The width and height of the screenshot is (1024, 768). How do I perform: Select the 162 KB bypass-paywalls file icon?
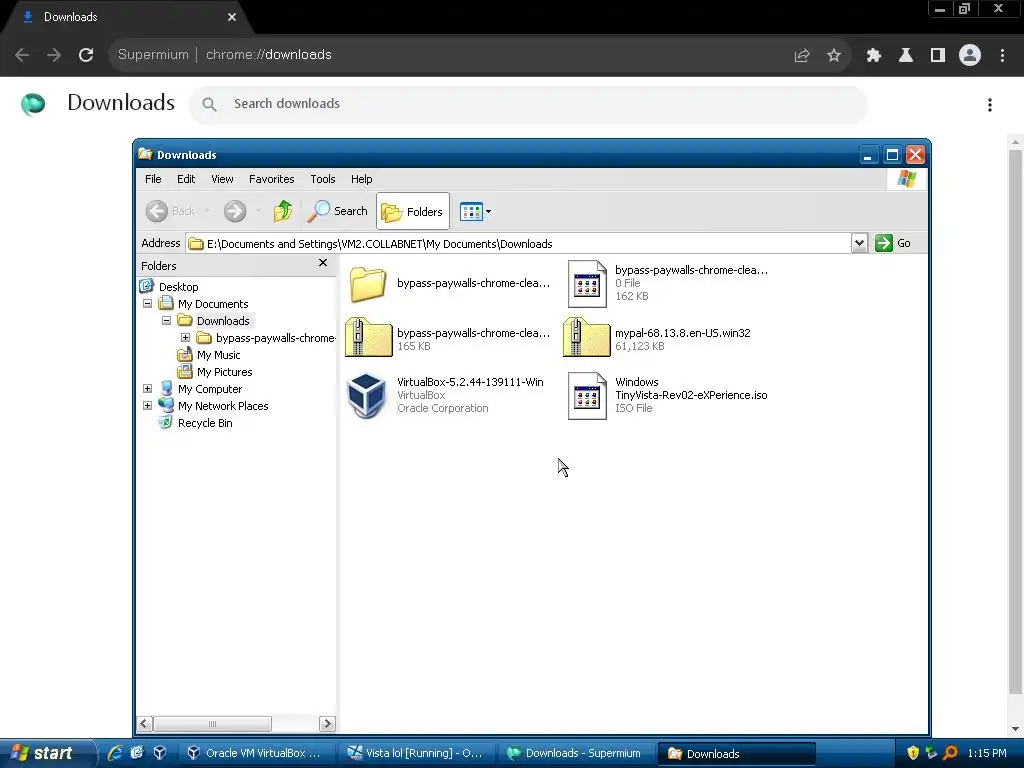(586, 283)
